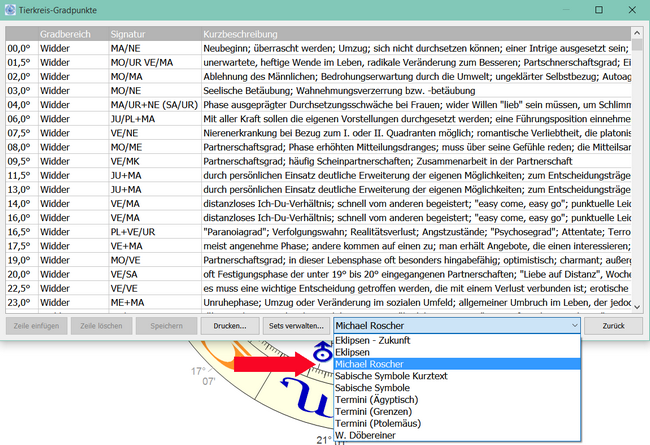Click the 'Kurzbeschreibung' column header

click(416, 34)
